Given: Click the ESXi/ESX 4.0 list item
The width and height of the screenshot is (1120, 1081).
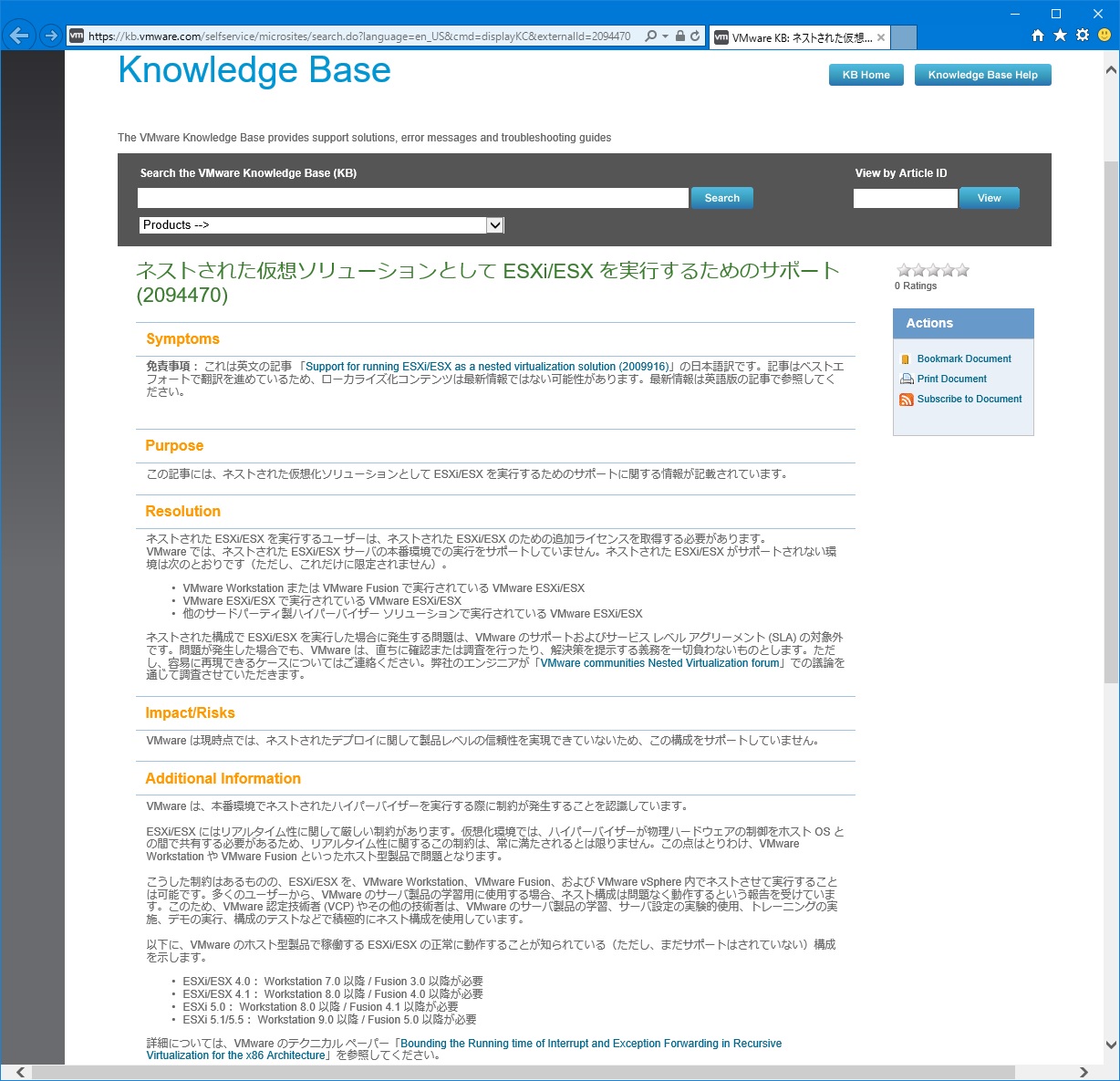Looking at the screenshot, I should click(333, 982).
